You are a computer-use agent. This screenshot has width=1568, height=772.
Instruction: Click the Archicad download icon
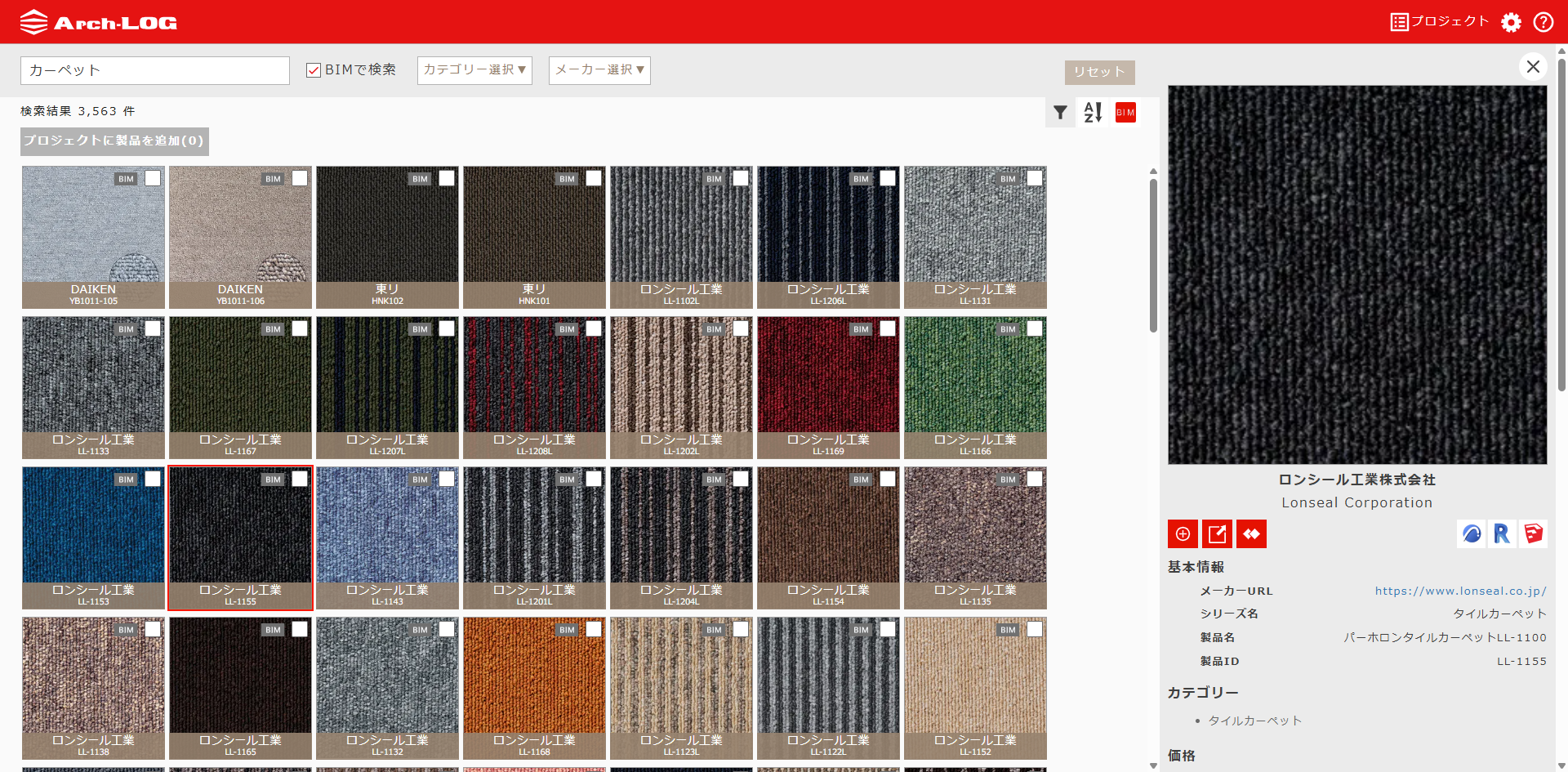pyautogui.click(x=1471, y=534)
